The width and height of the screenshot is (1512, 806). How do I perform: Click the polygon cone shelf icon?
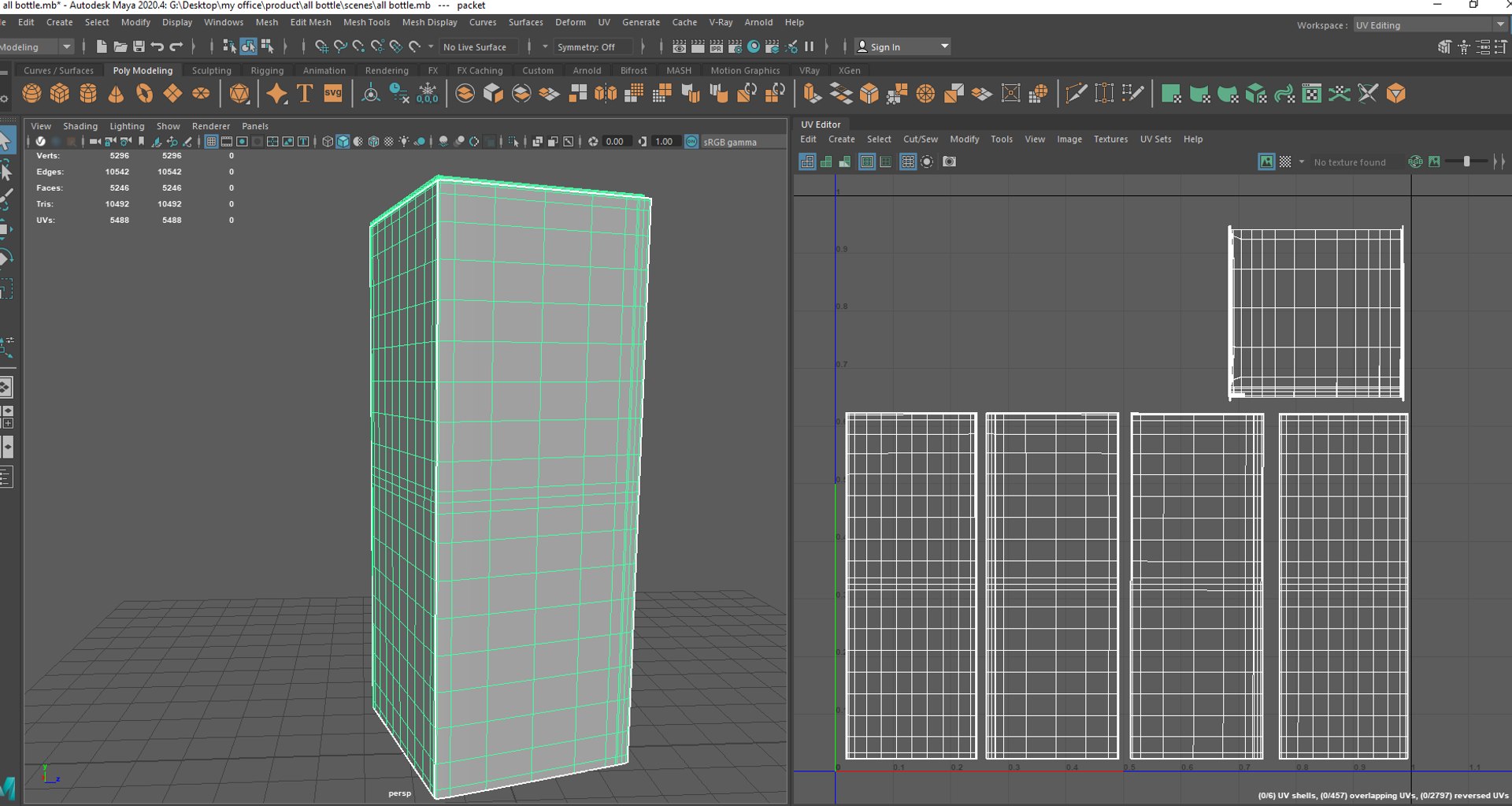pyautogui.click(x=116, y=94)
